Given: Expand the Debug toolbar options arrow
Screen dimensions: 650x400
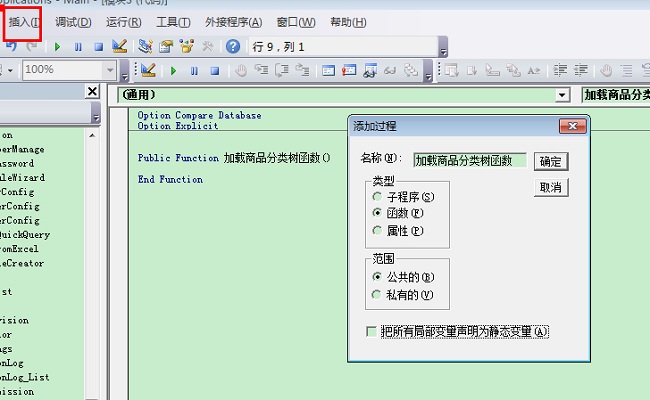Looking at the screenshot, I should coord(428,71).
